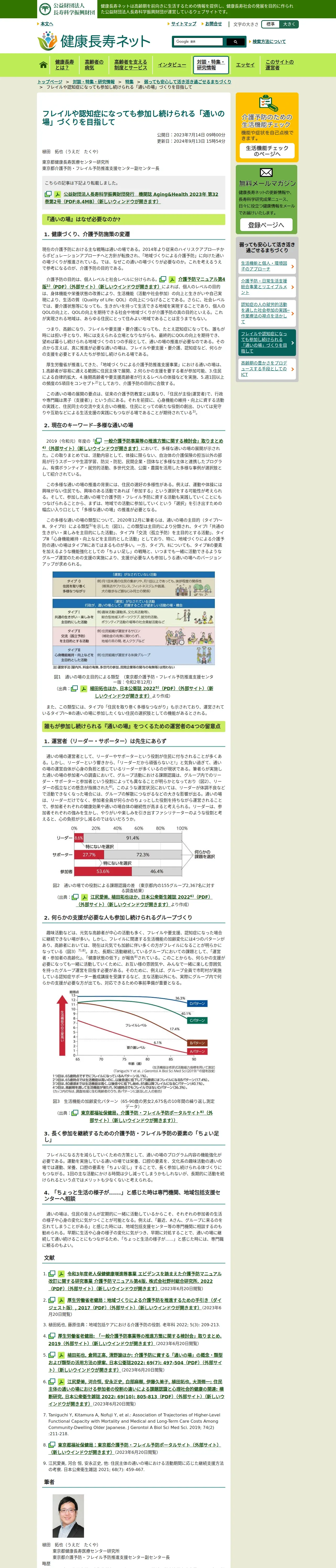This screenshot has width=336, height=1568.
Task: Open 健康長寿とは? menu
Action: coord(64,65)
